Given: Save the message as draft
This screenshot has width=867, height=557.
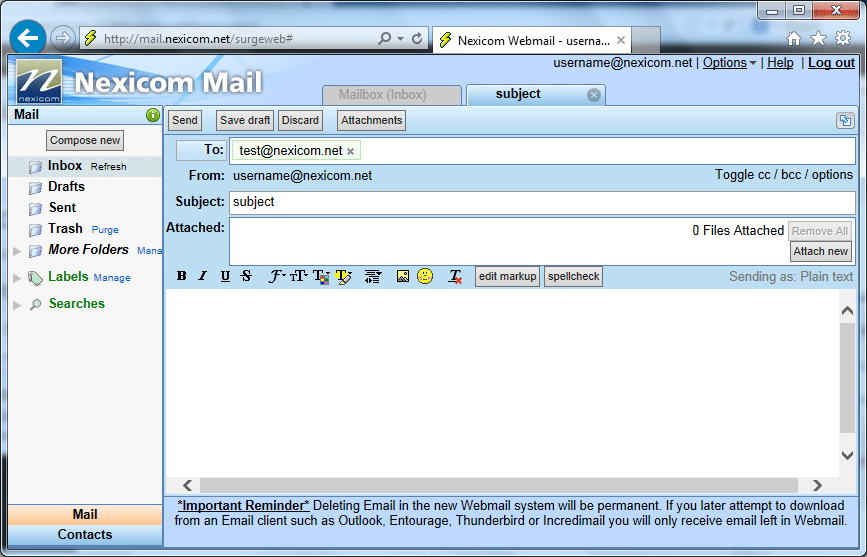Looking at the screenshot, I should pyautogui.click(x=245, y=120).
